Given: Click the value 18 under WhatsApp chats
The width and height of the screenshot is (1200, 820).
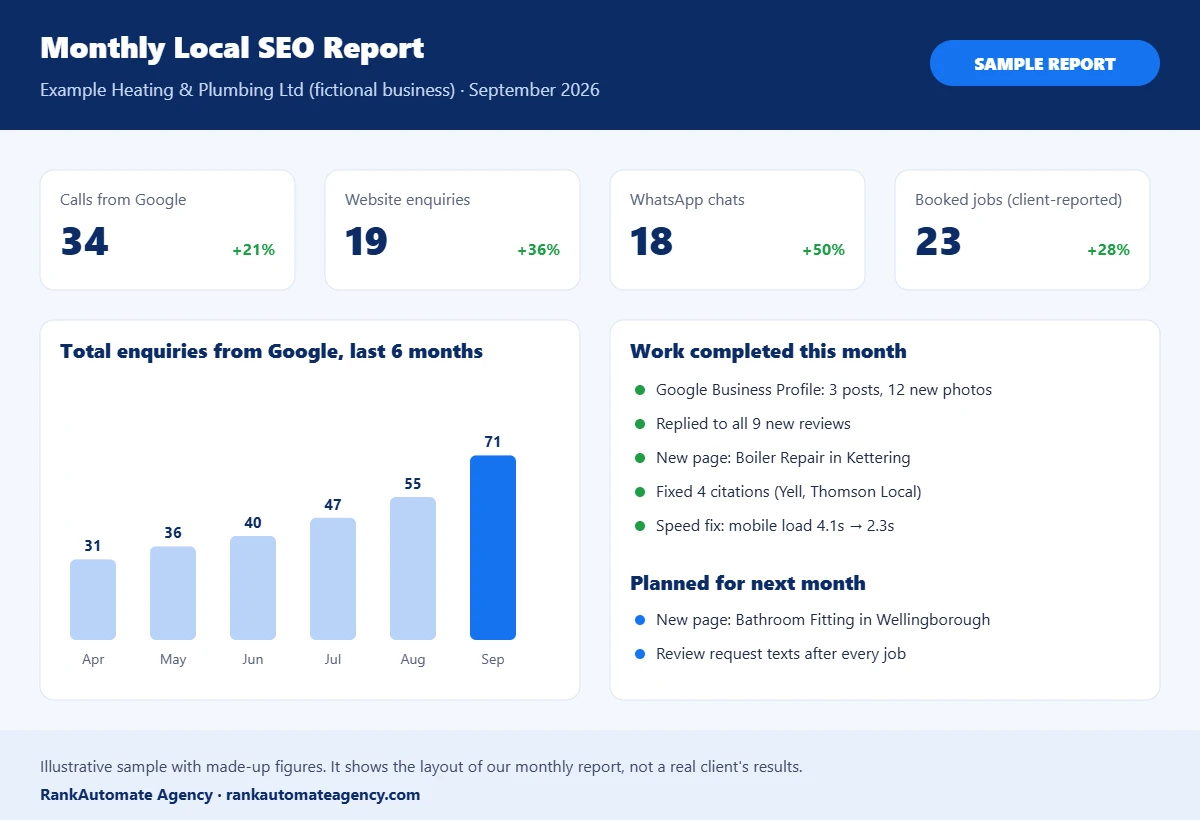Looking at the screenshot, I should click(x=651, y=242).
